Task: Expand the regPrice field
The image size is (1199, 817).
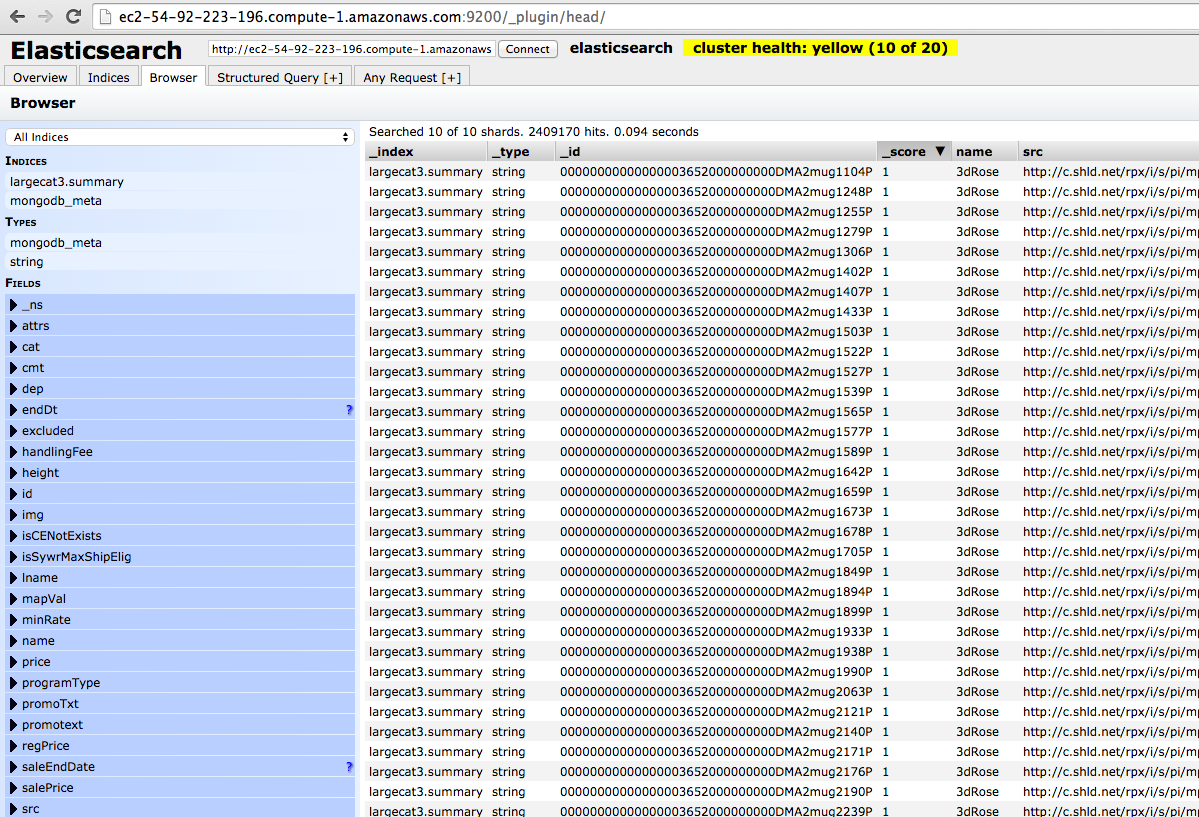Action: click(x=13, y=746)
